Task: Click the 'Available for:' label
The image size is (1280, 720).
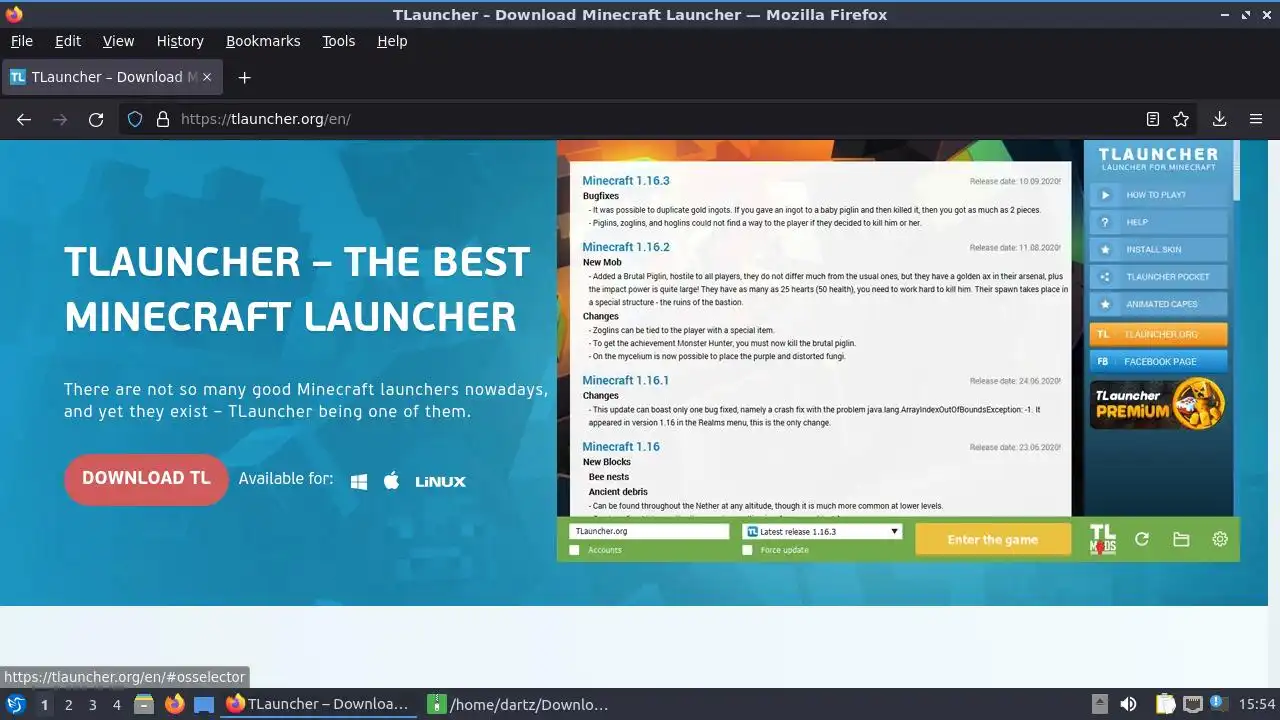Action: pos(286,479)
